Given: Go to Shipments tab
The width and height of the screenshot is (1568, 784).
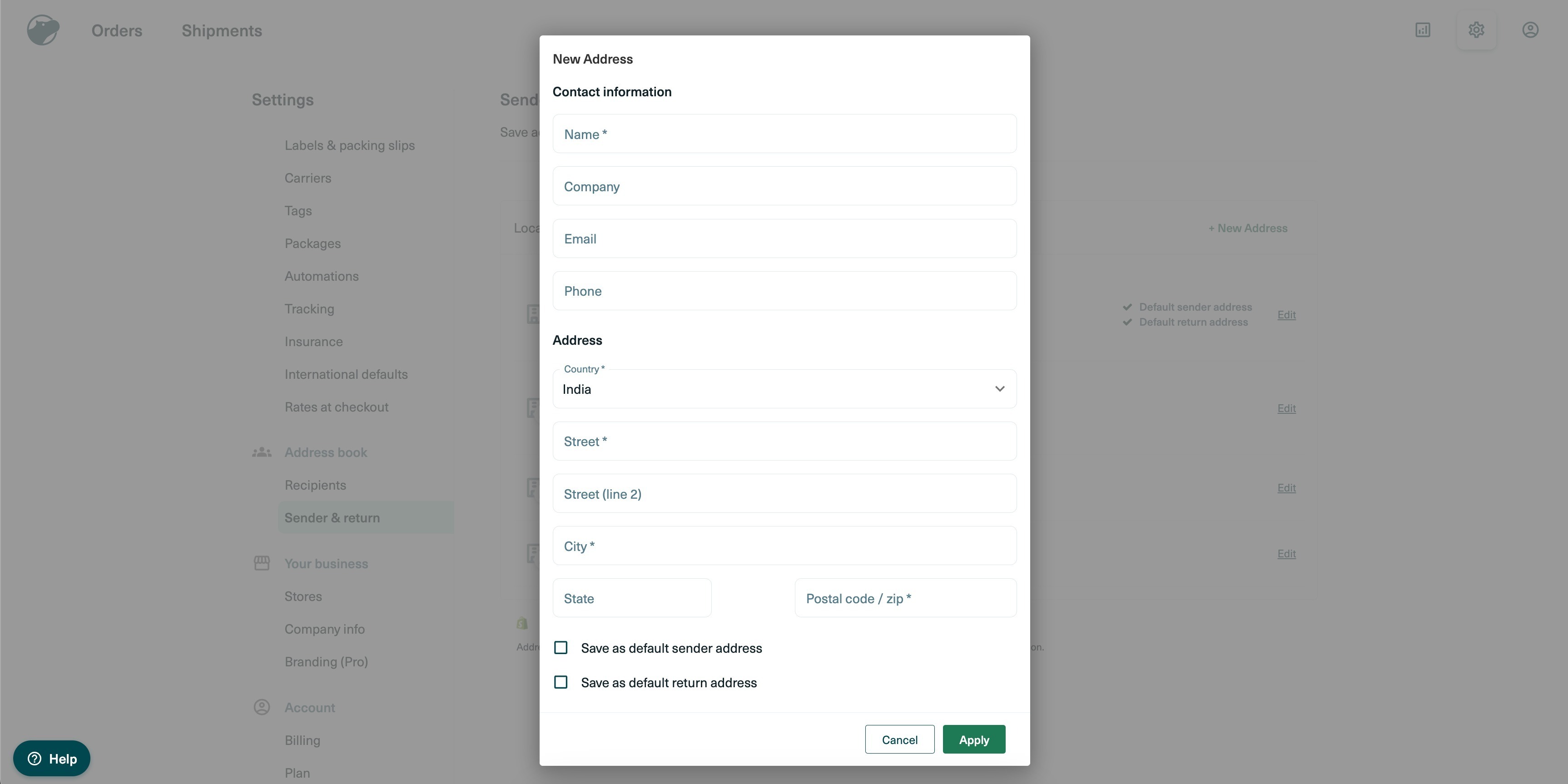Looking at the screenshot, I should tap(222, 30).
